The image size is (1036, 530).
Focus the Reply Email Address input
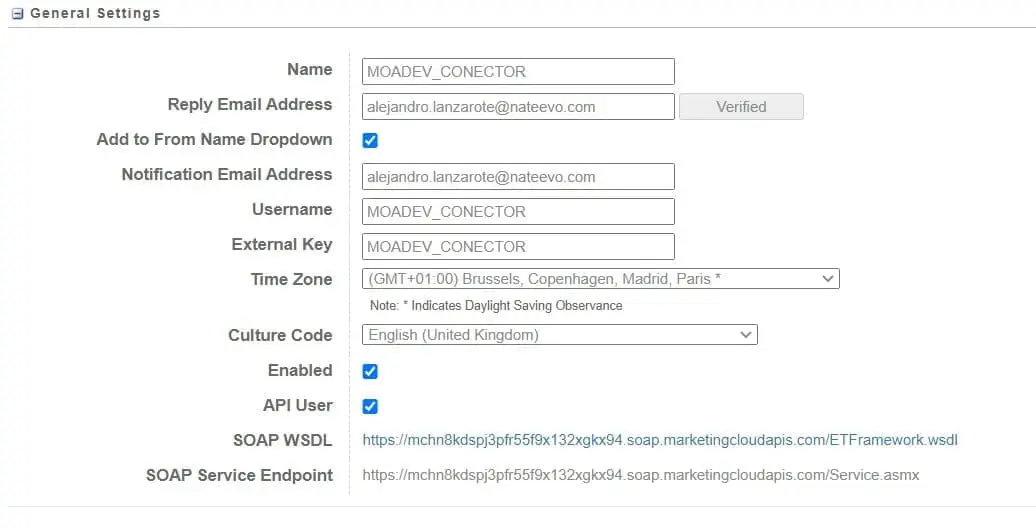click(x=518, y=106)
